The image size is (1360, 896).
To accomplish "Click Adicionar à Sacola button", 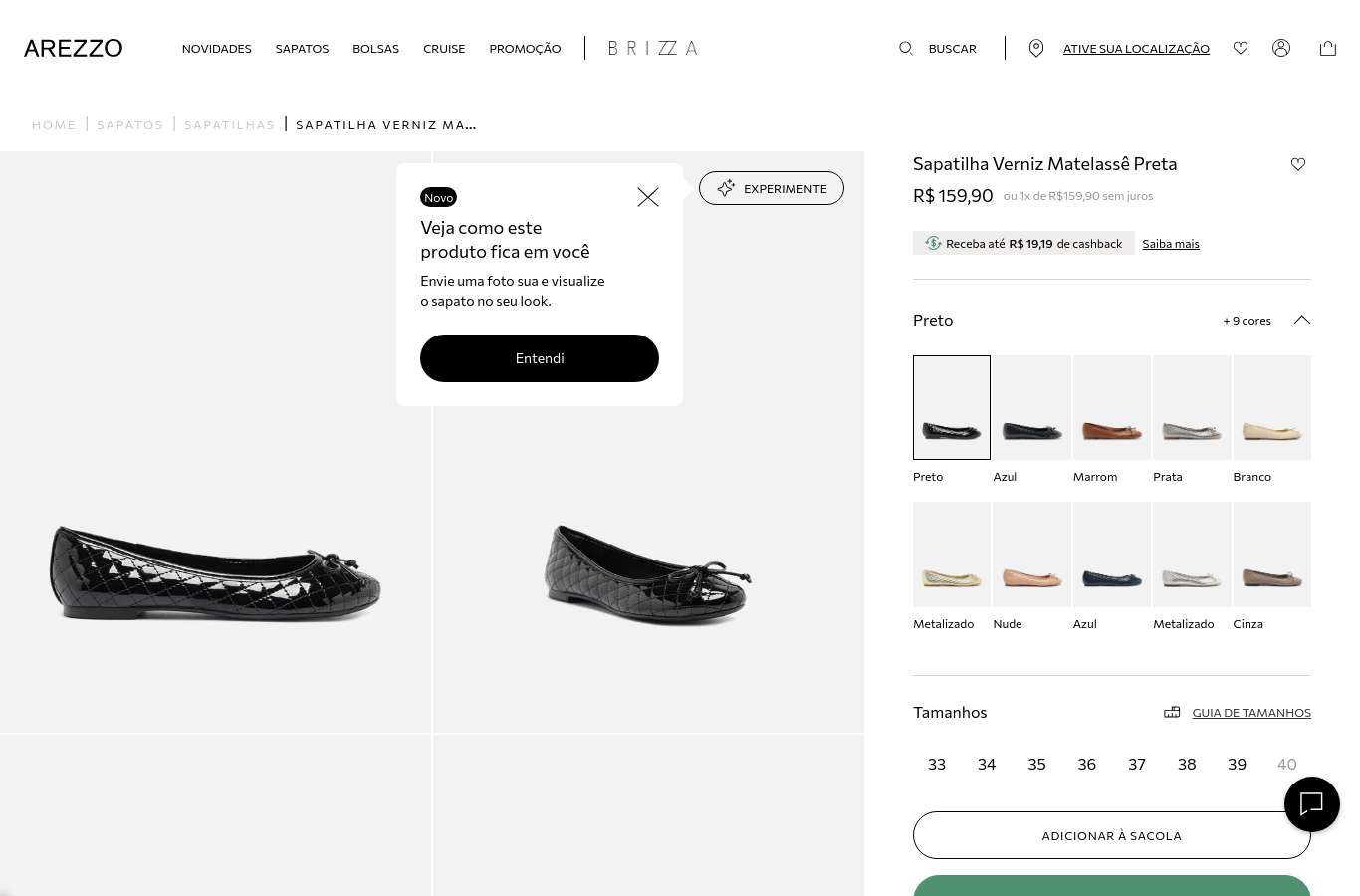I will [1112, 835].
